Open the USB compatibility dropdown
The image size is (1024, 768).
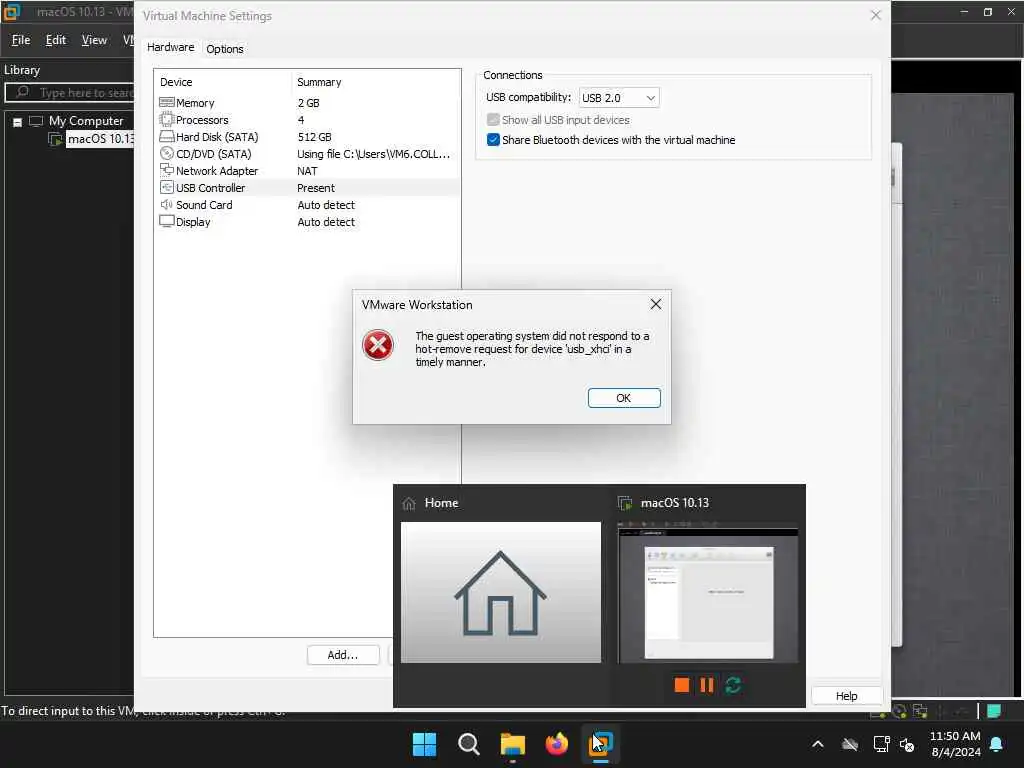(619, 97)
